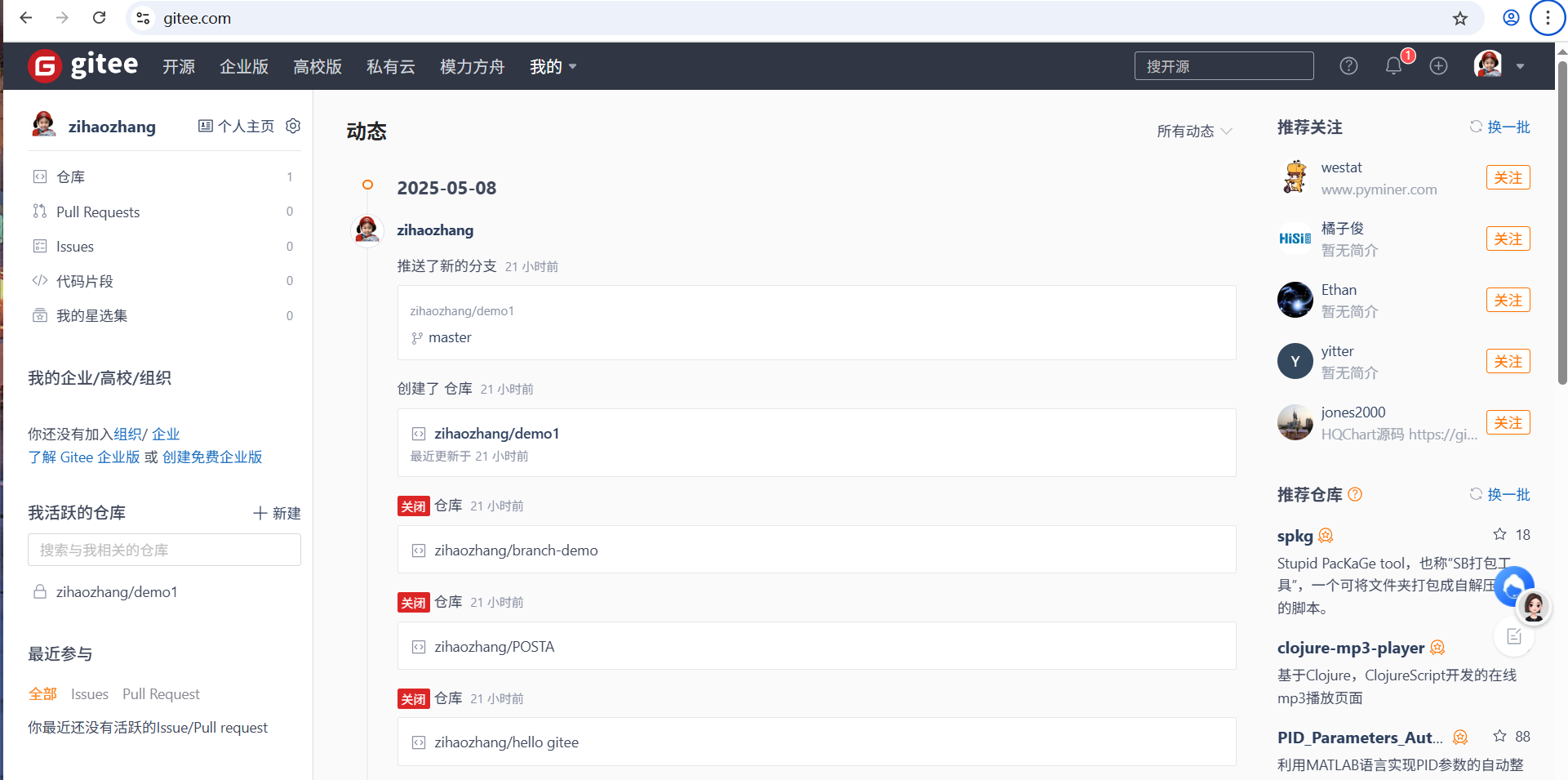Follow jones2000 with 关注 button
The image size is (1568, 780).
(1508, 422)
